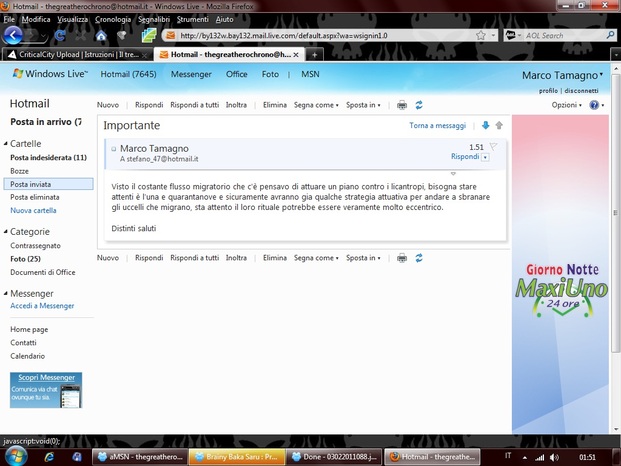The image size is (621, 466).
Task: Click the browser address bar
Action: (x=325, y=36)
